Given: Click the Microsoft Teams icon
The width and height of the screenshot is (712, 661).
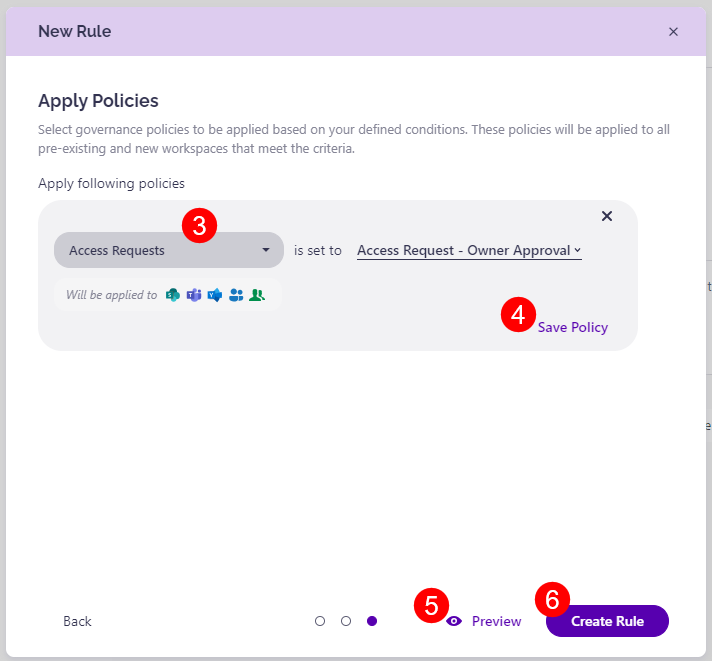Looking at the screenshot, I should [194, 295].
